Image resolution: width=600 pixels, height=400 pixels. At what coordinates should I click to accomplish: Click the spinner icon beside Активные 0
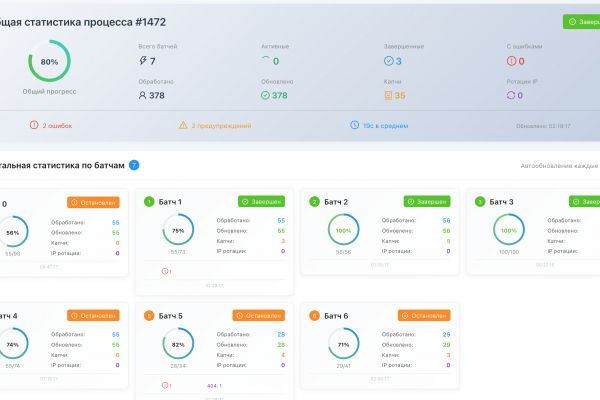pos(266,59)
